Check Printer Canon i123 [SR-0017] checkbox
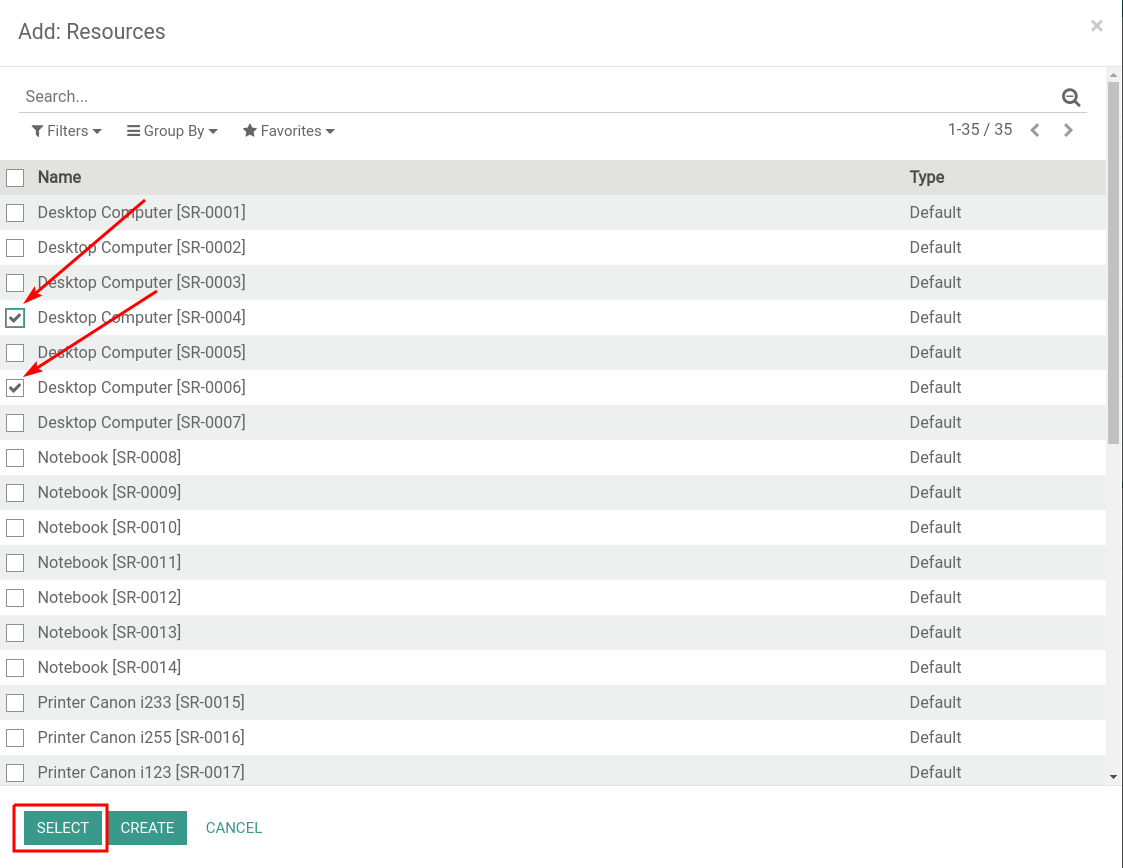The height and width of the screenshot is (868, 1123). pyautogui.click(x=15, y=773)
